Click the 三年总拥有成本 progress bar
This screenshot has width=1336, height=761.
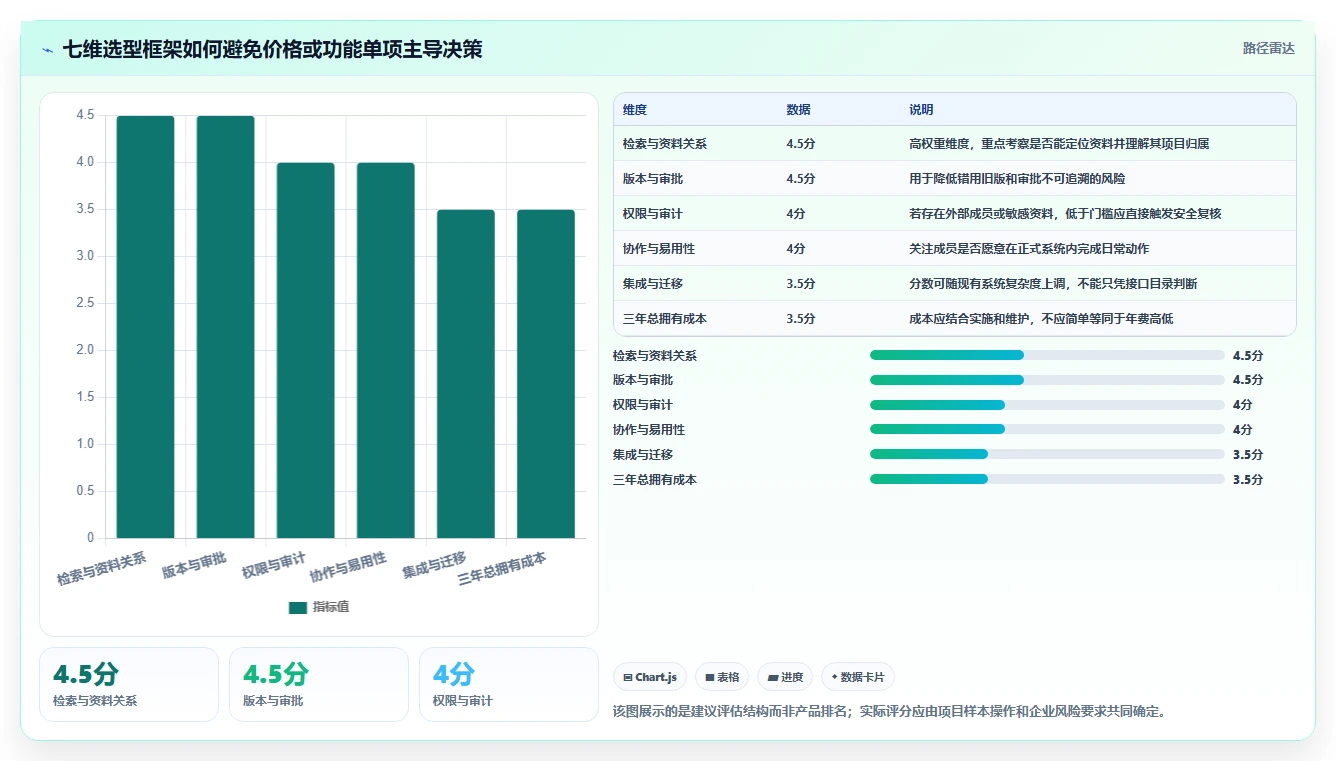point(1047,479)
